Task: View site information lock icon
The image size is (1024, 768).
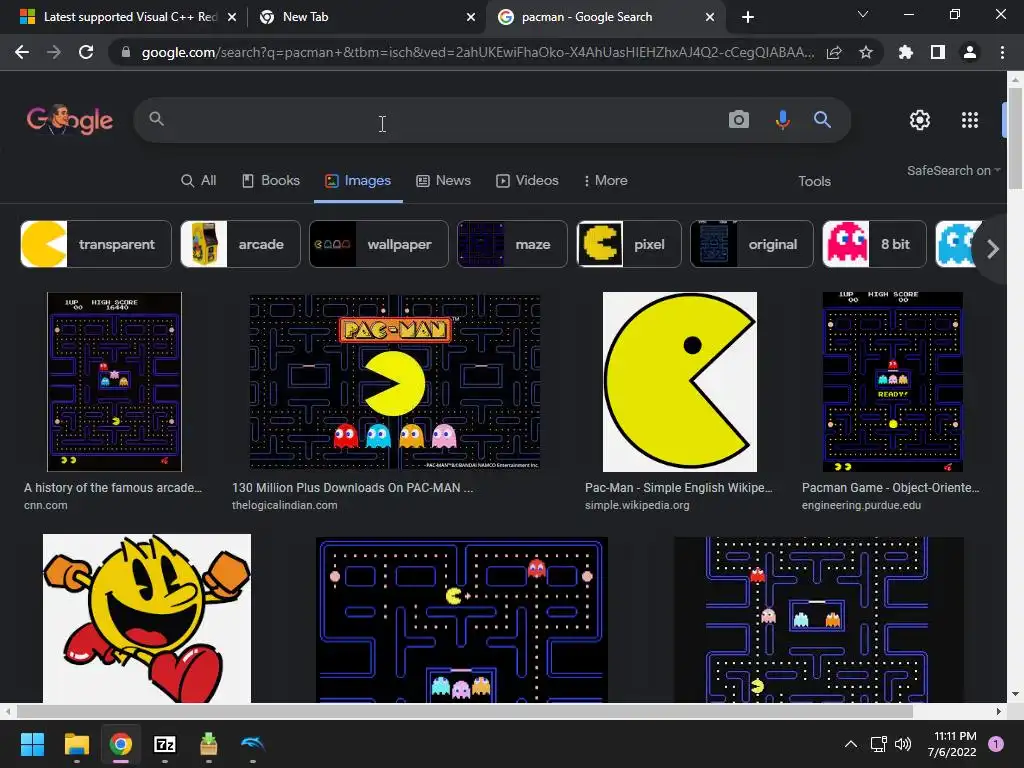Action: pos(126,52)
